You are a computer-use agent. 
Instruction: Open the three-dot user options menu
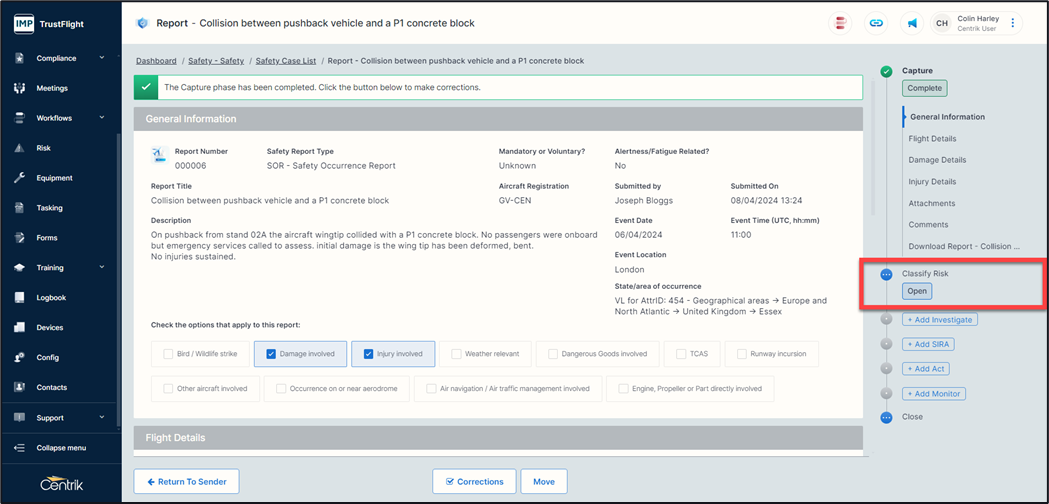coord(1012,23)
